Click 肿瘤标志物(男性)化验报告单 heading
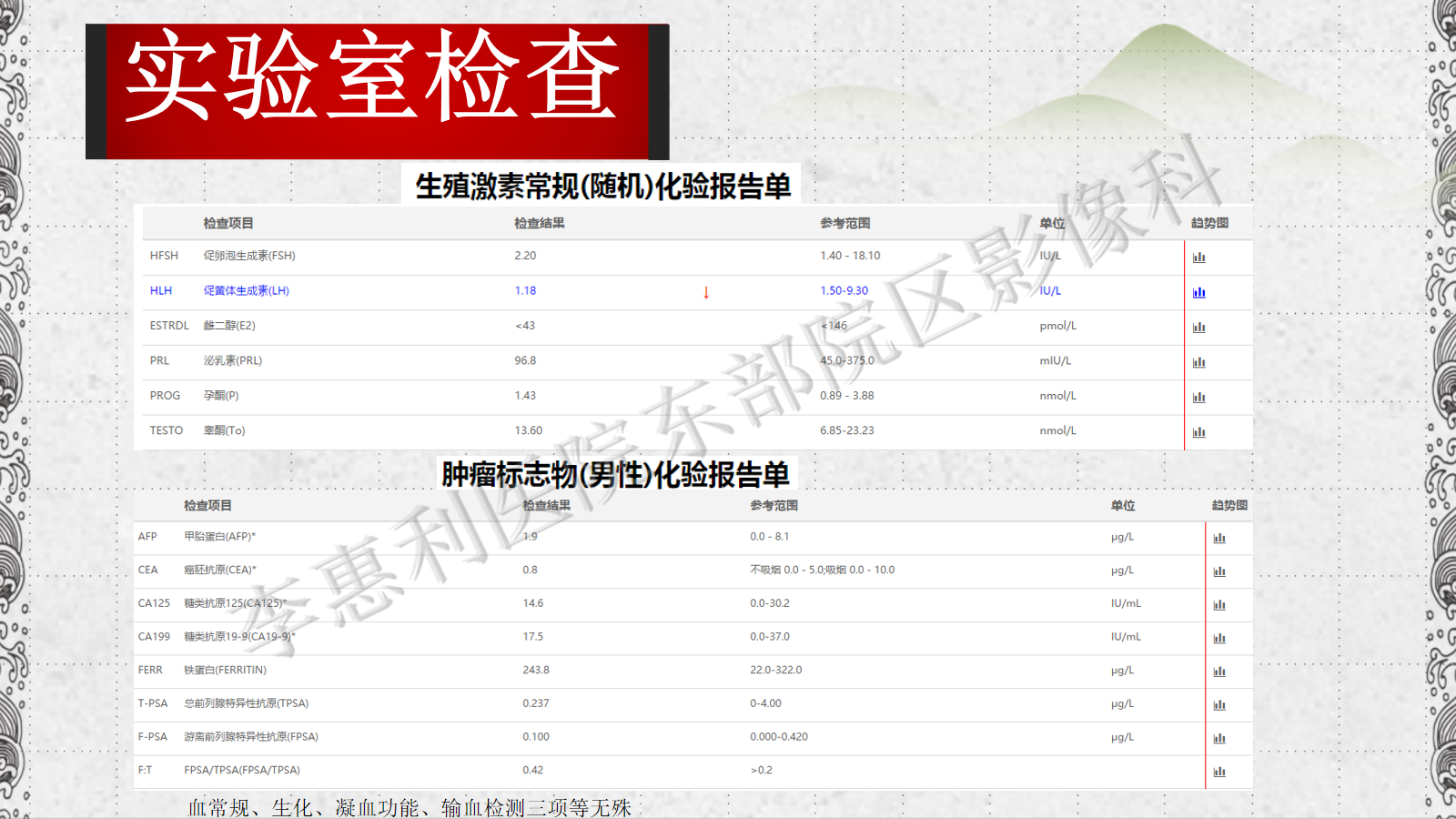This screenshot has width=1456, height=819. pyautogui.click(x=615, y=474)
